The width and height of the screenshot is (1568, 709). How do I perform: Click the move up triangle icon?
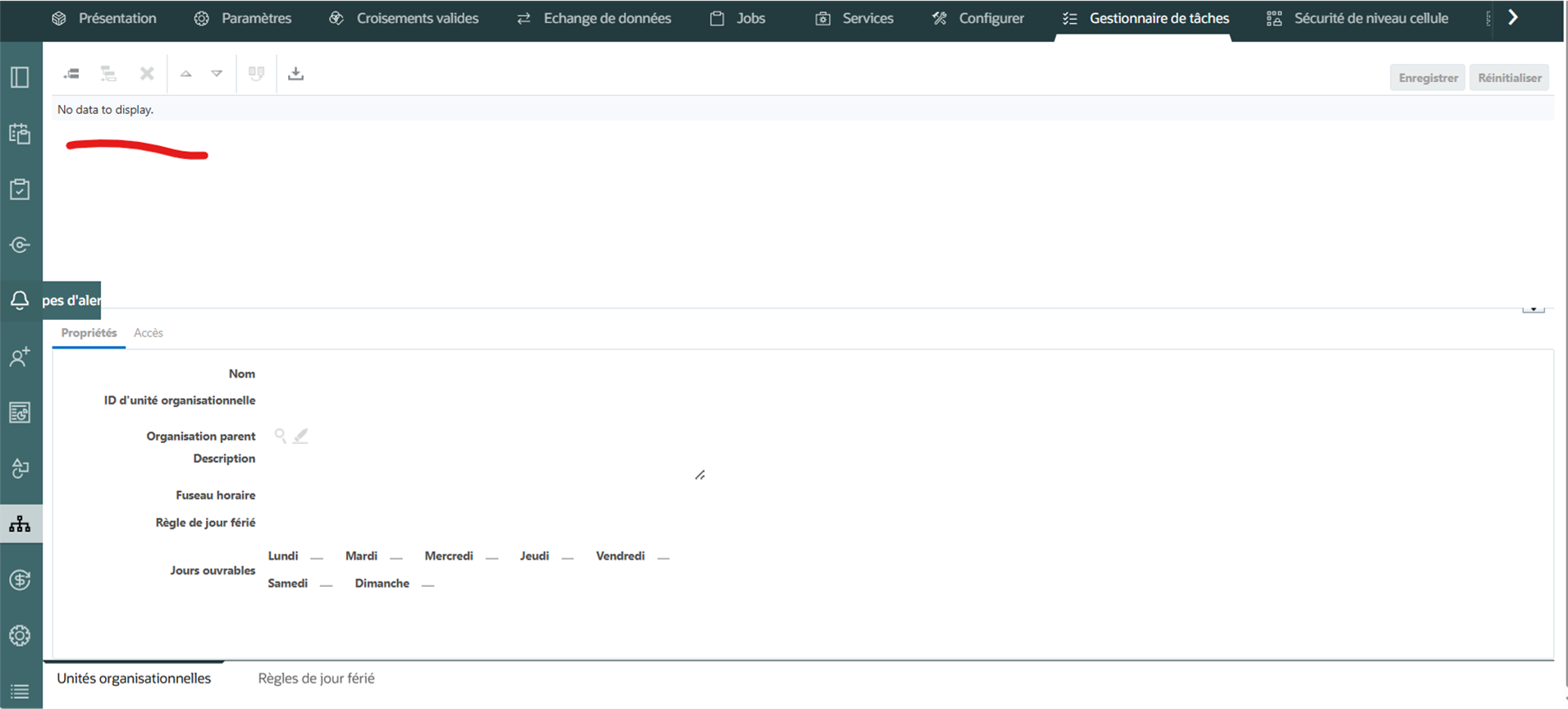[x=186, y=74]
